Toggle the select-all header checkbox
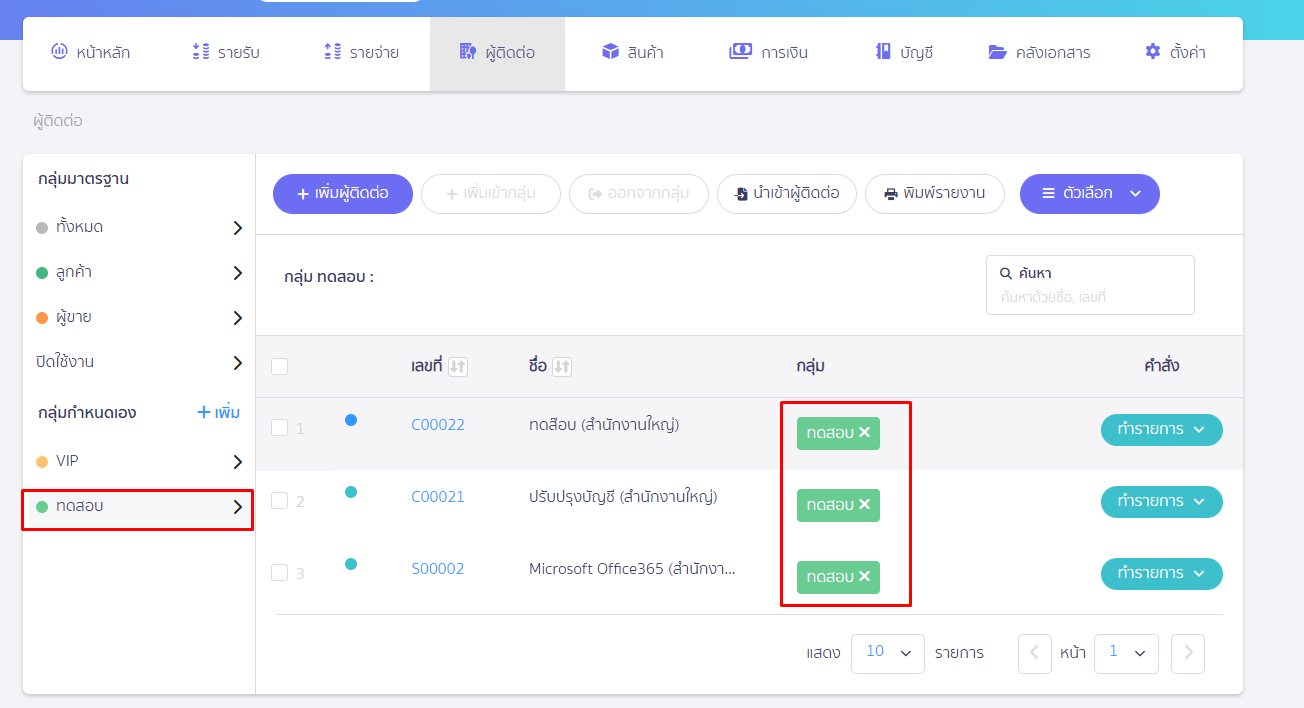Image resolution: width=1304 pixels, height=708 pixels. pyautogui.click(x=280, y=367)
